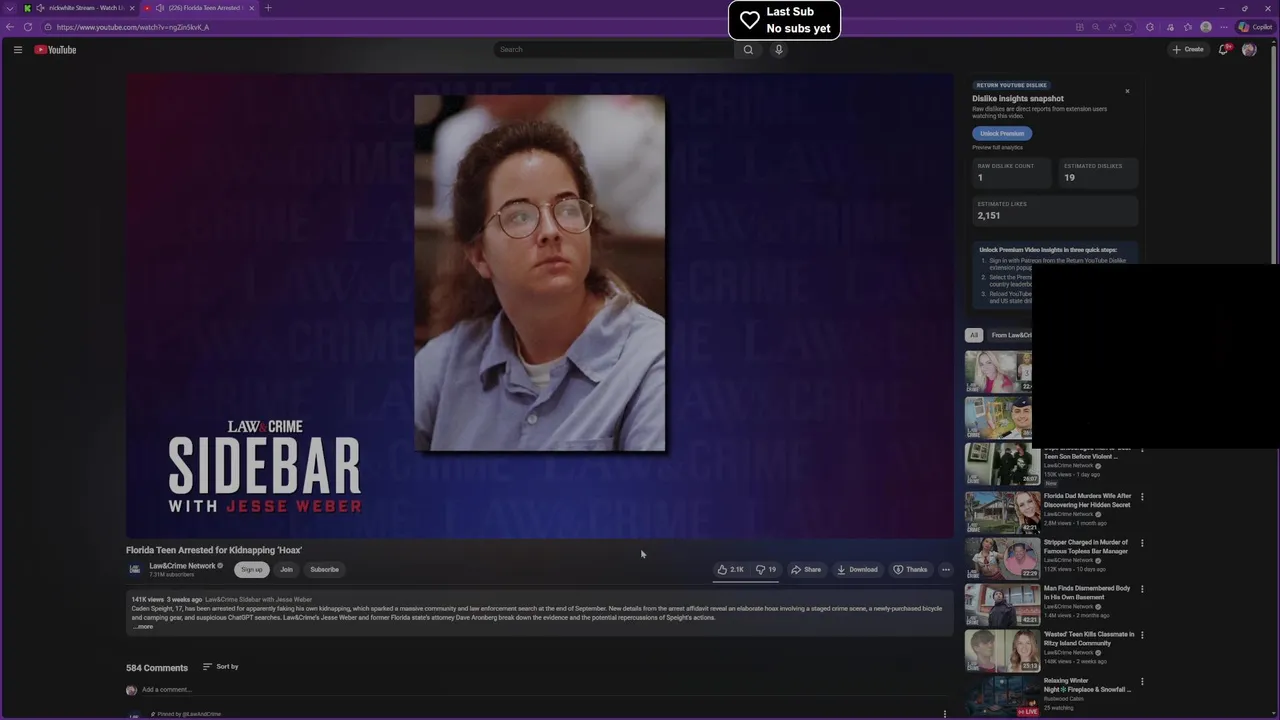Screen dimensions: 1280x720
Task: Open the tab actions dropdown arrow
Action: 10,8
